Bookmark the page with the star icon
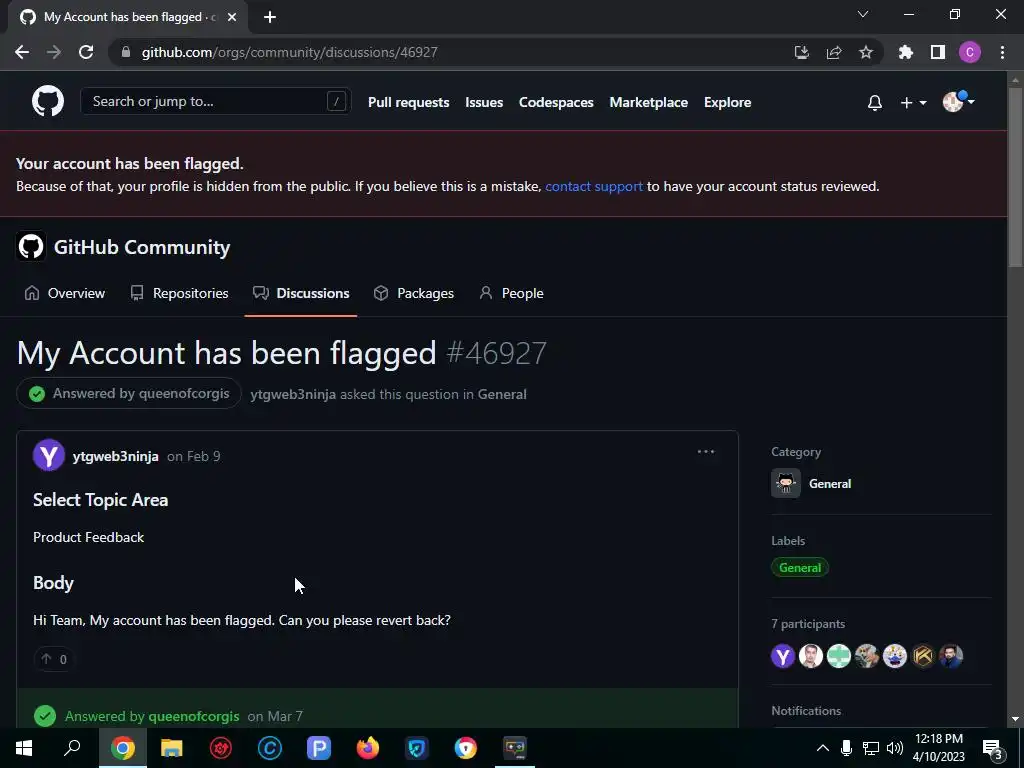The width and height of the screenshot is (1024, 768). coord(865,52)
